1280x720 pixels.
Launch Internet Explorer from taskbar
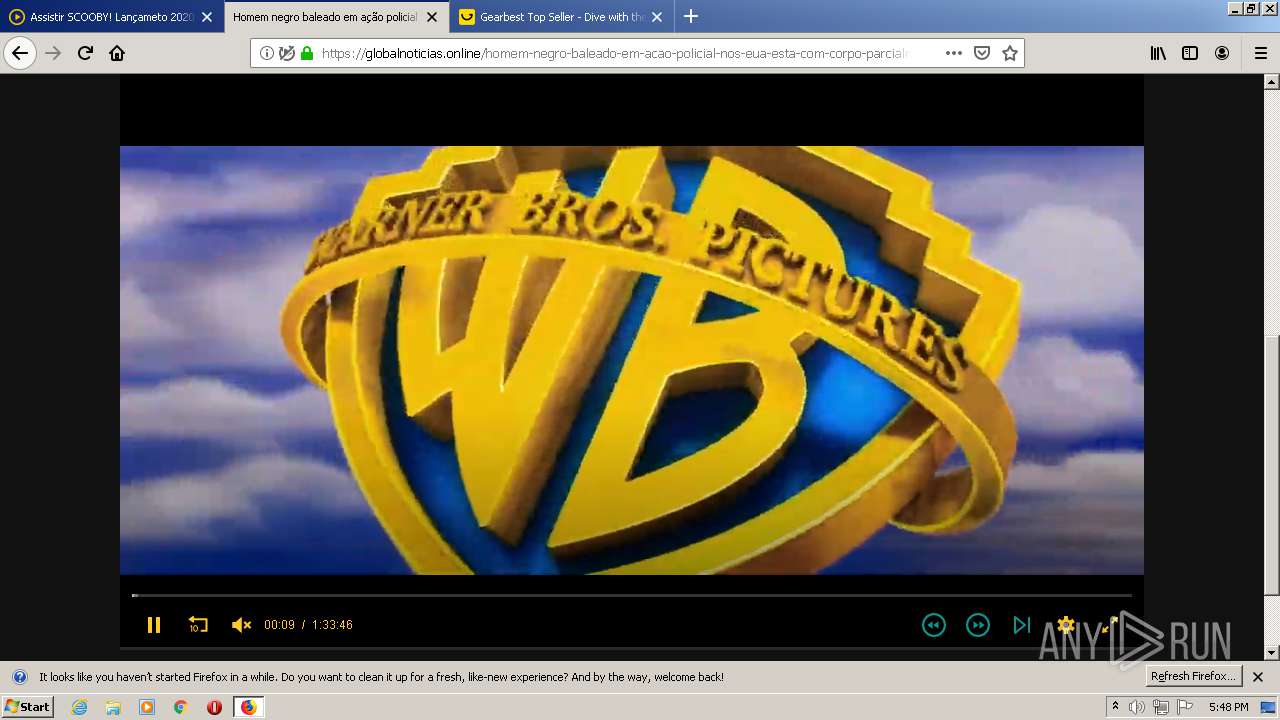tap(79, 707)
